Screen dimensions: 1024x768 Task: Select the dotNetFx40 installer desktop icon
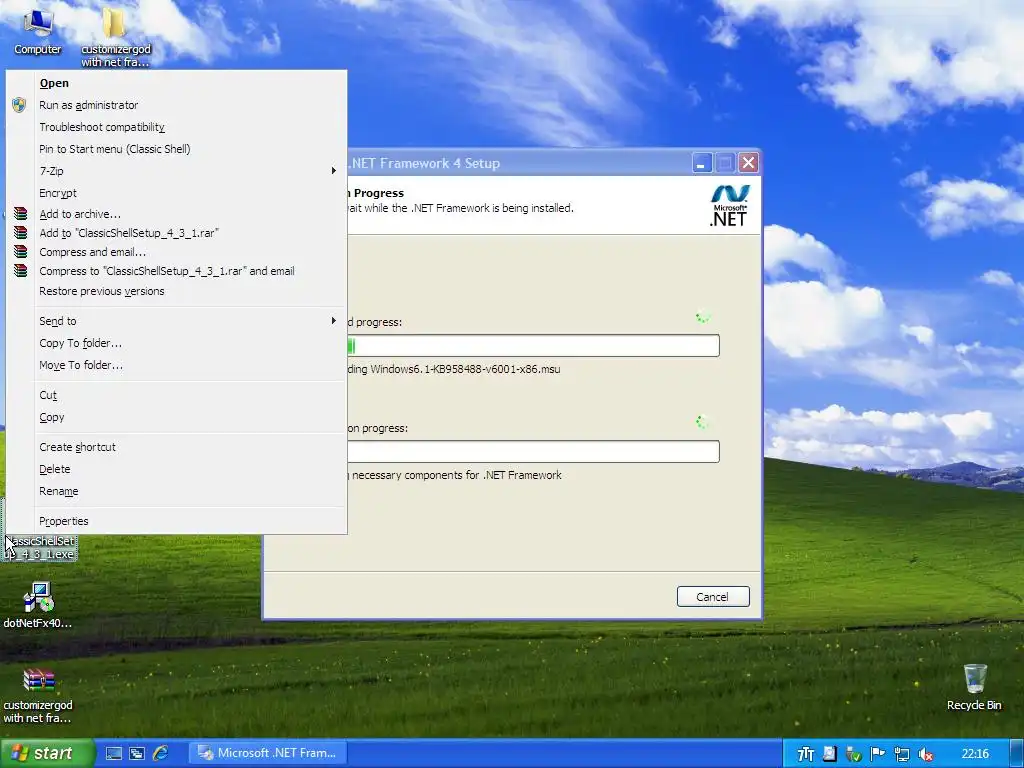point(38,605)
